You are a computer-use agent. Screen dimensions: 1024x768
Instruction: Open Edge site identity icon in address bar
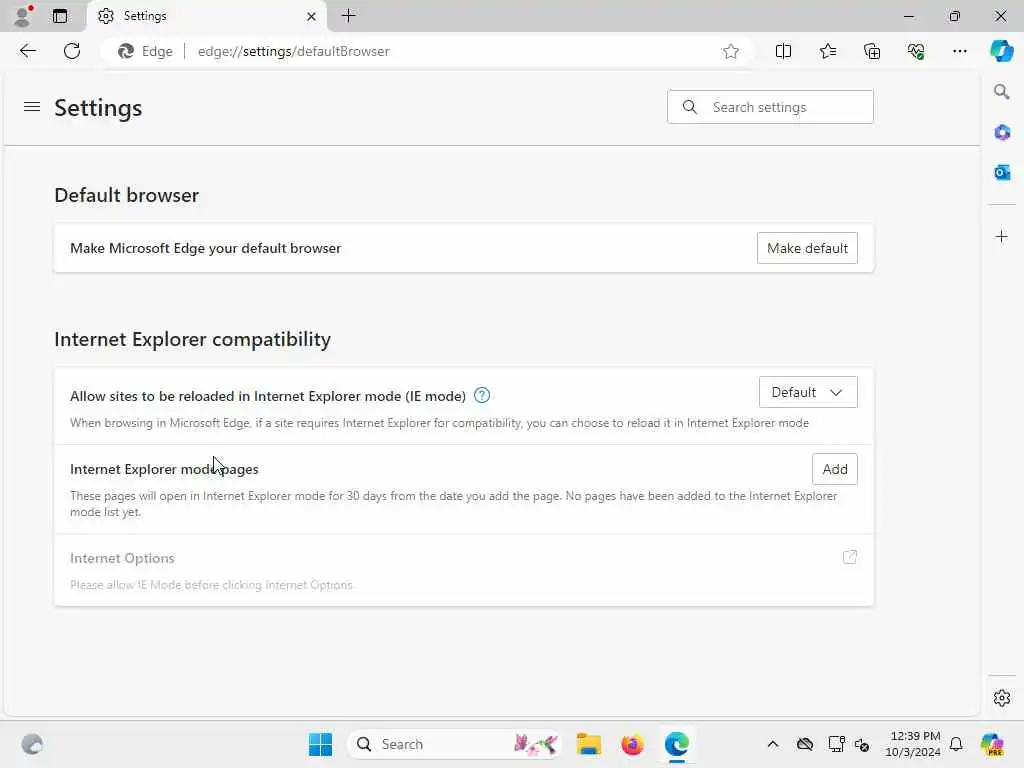click(x=145, y=51)
